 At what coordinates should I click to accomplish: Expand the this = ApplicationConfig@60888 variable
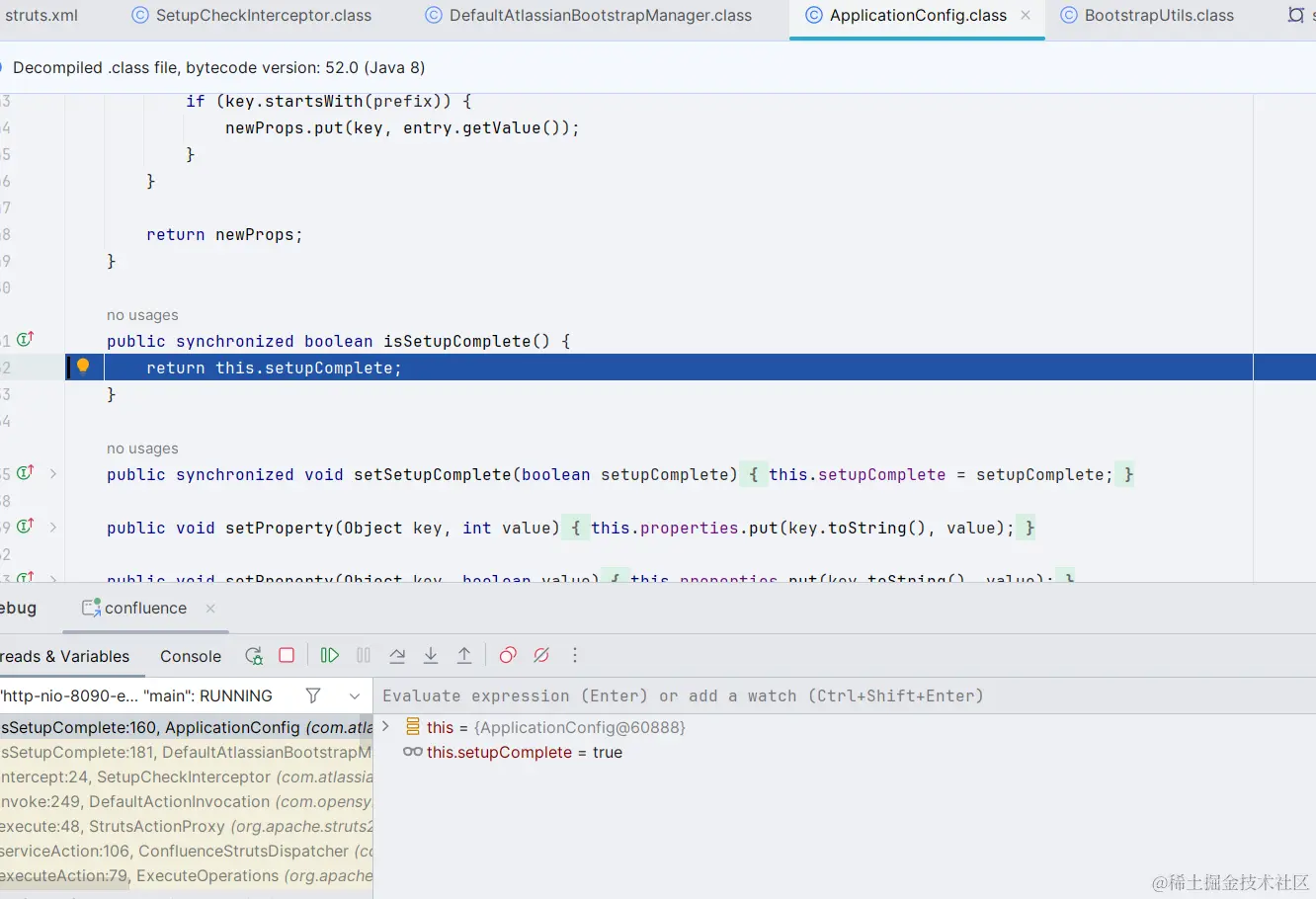[x=385, y=726]
